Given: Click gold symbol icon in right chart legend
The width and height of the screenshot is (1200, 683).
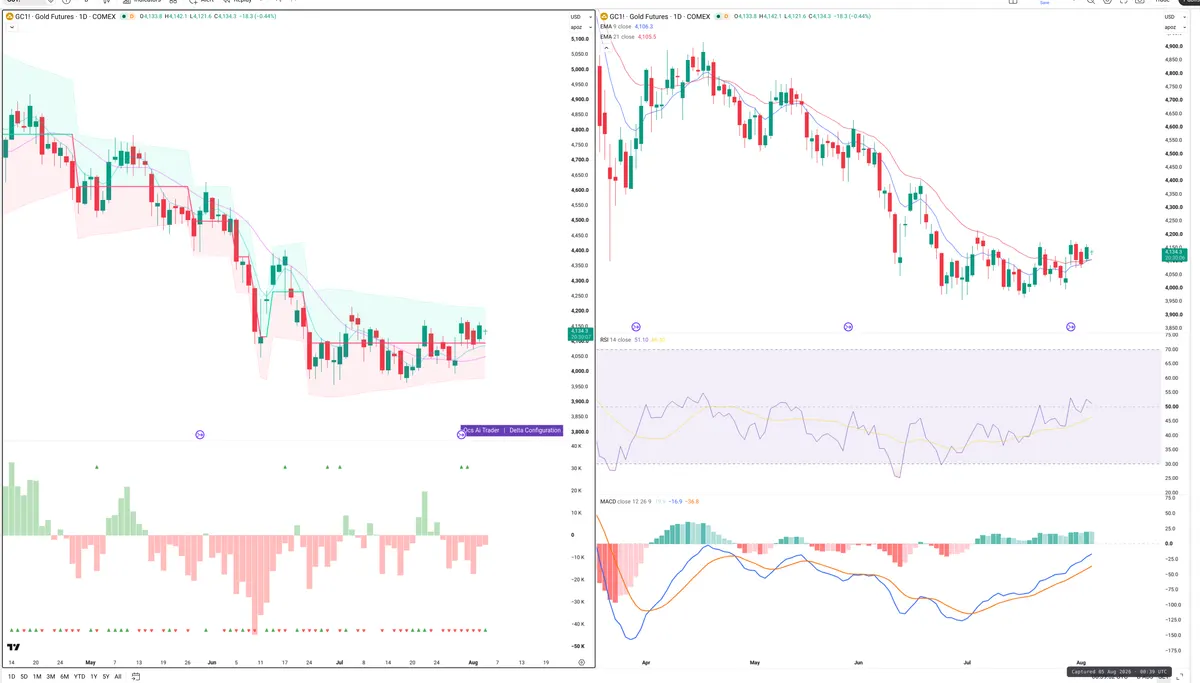Looking at the screenshot, I should pos(604,17).
